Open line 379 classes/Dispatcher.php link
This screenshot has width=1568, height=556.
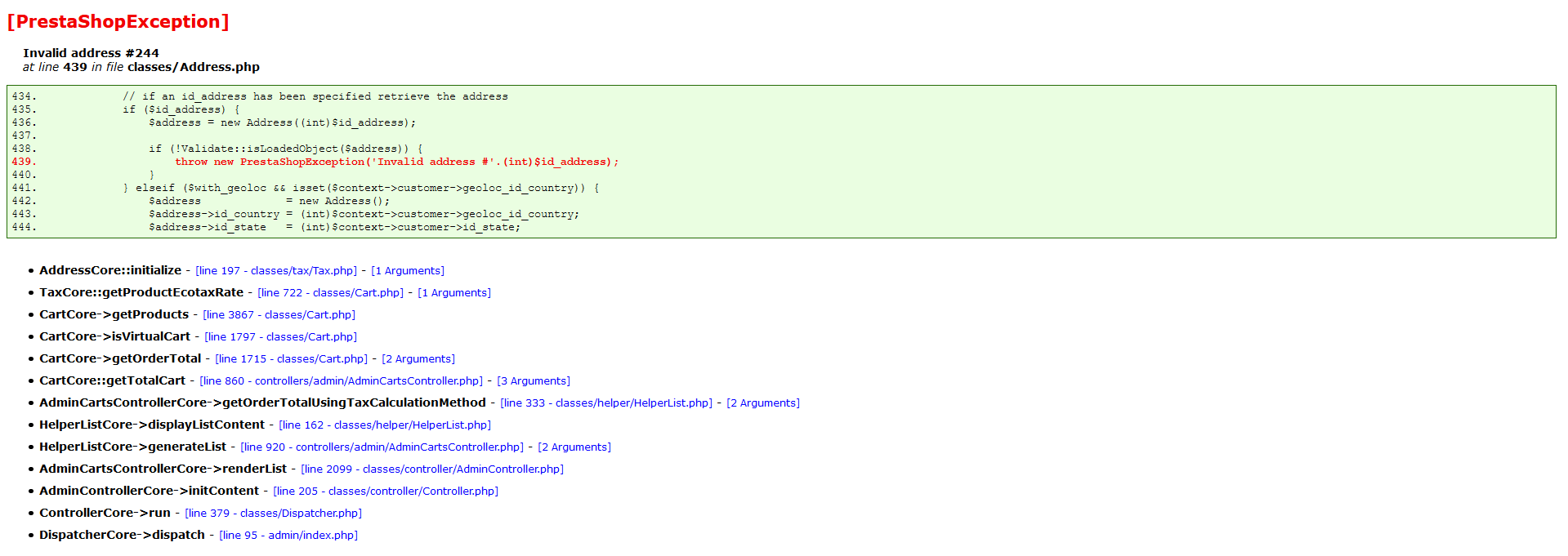274,514
